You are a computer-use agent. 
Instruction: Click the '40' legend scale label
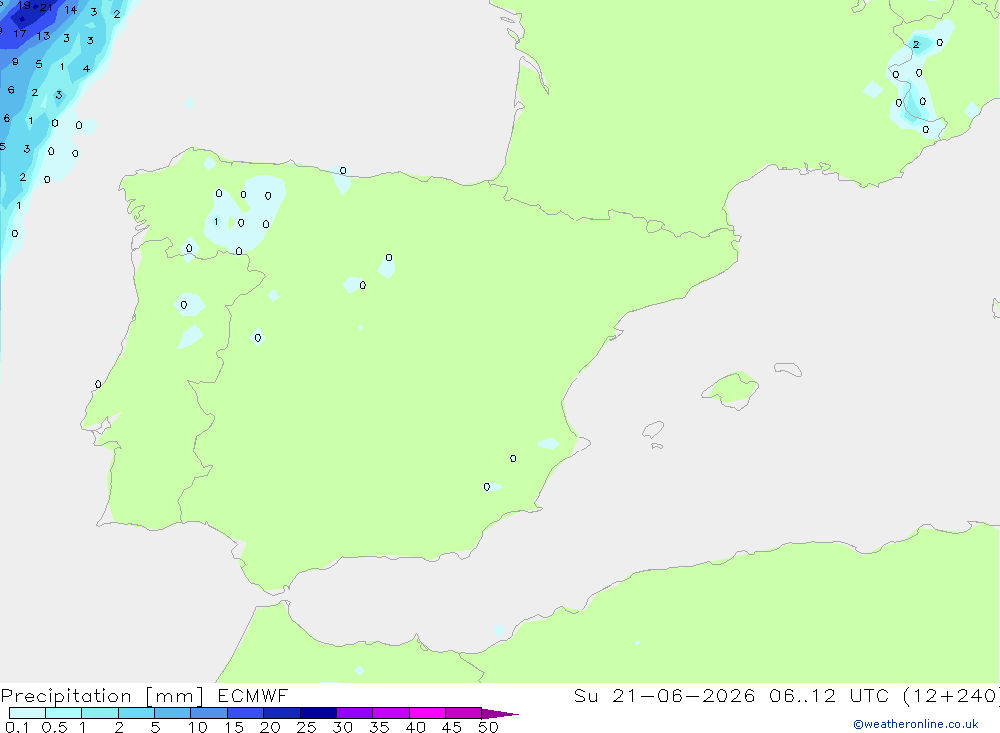point(415,727)
